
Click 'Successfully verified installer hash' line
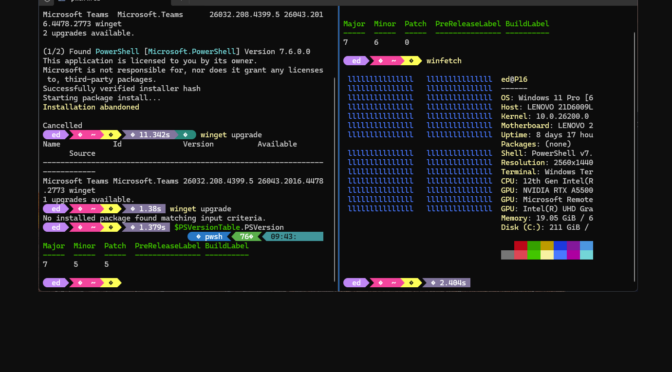click(122, 89)
